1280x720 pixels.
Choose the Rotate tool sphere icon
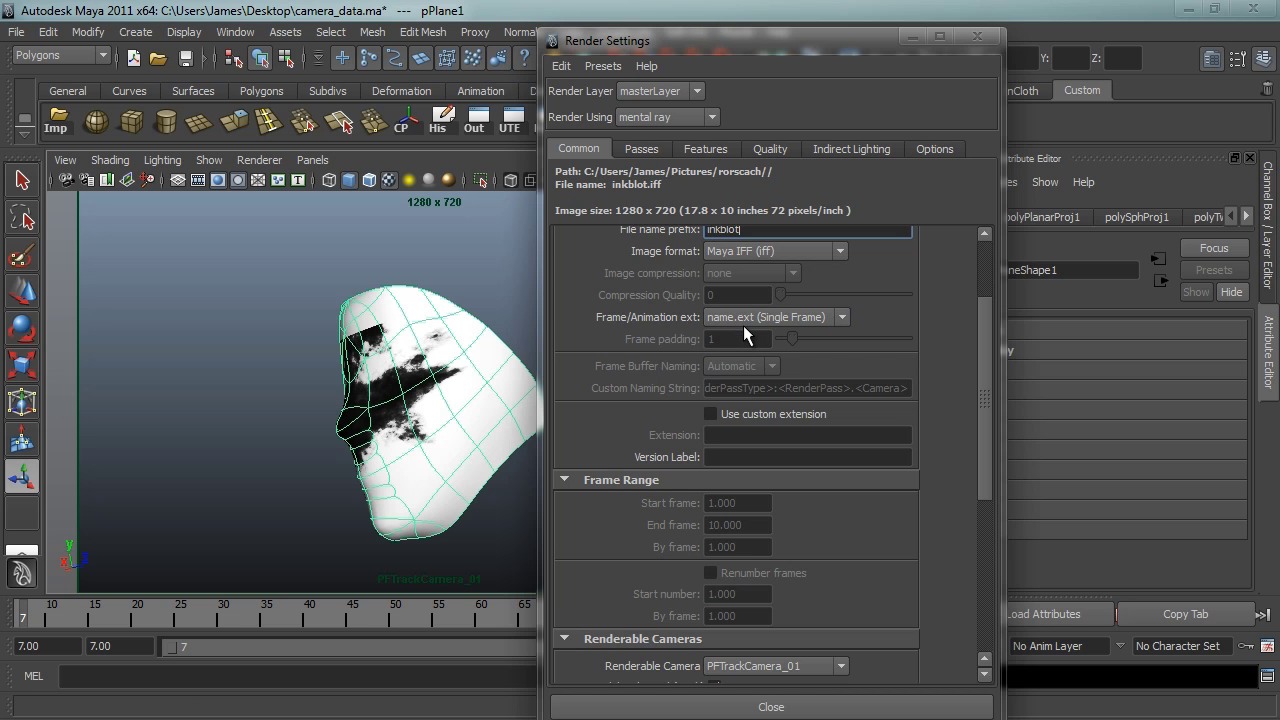22,329
